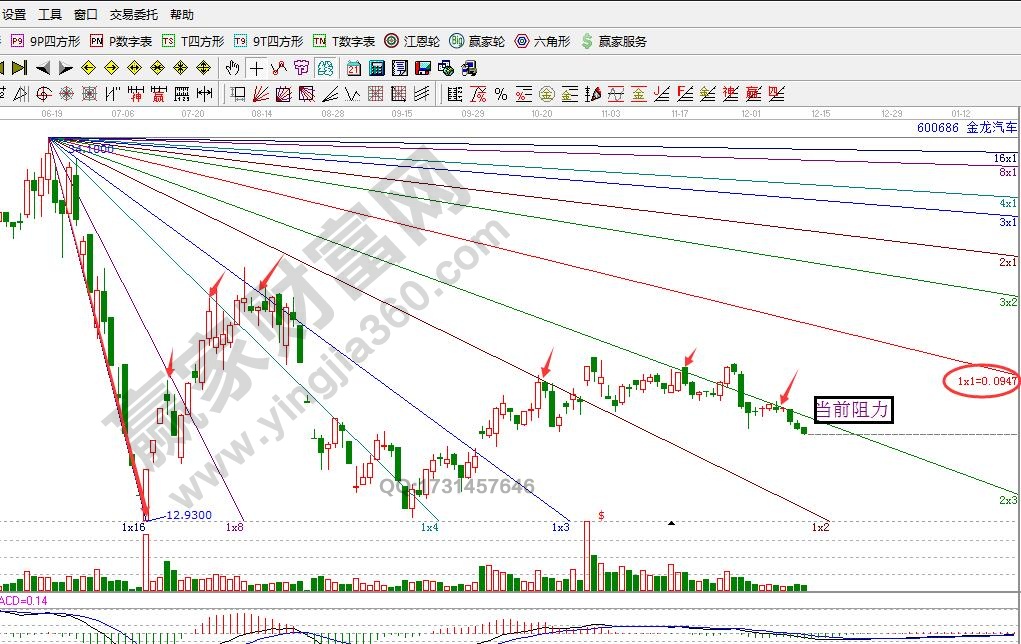Viewport: 1021px width, 644px height.
Task: Open 赢家服务 with dollar icon
Action: [x=614, y=41]
